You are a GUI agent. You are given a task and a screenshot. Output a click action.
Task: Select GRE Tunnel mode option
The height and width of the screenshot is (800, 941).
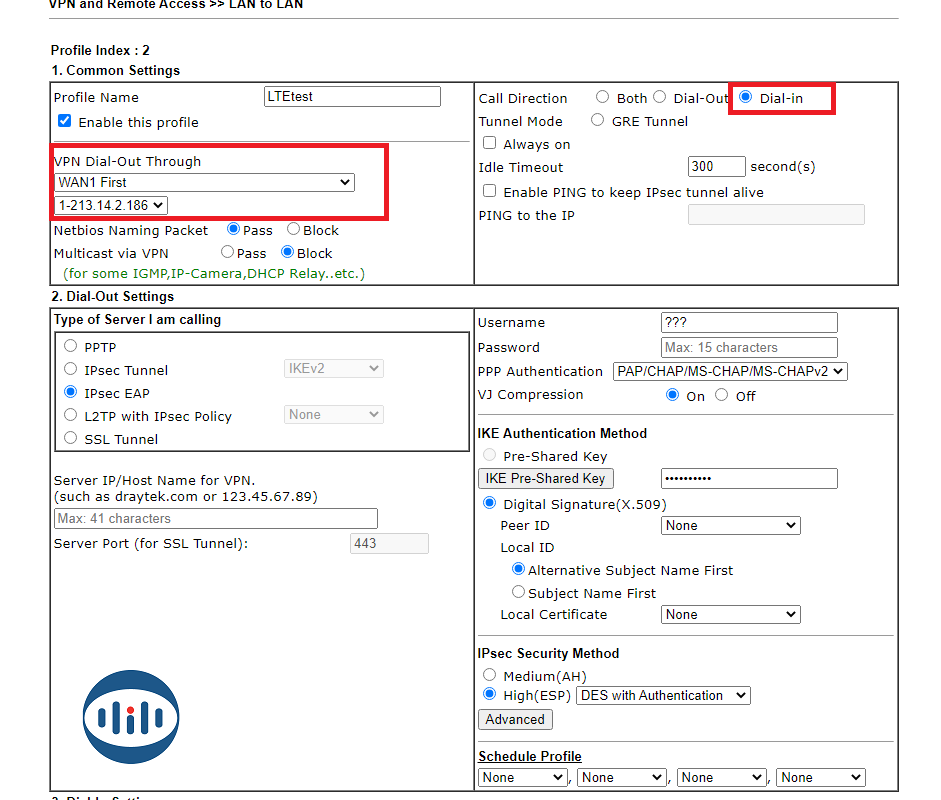coord(598,120)
